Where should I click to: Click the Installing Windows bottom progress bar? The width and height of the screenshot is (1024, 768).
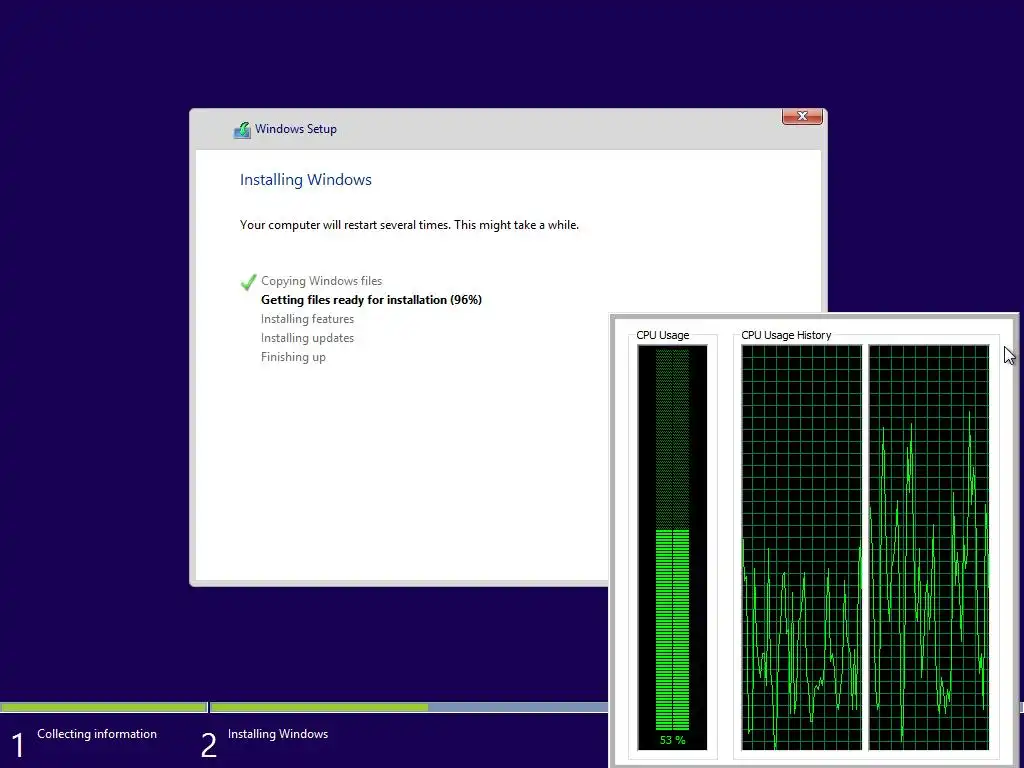pyautogui.click(x=409, y=707)
